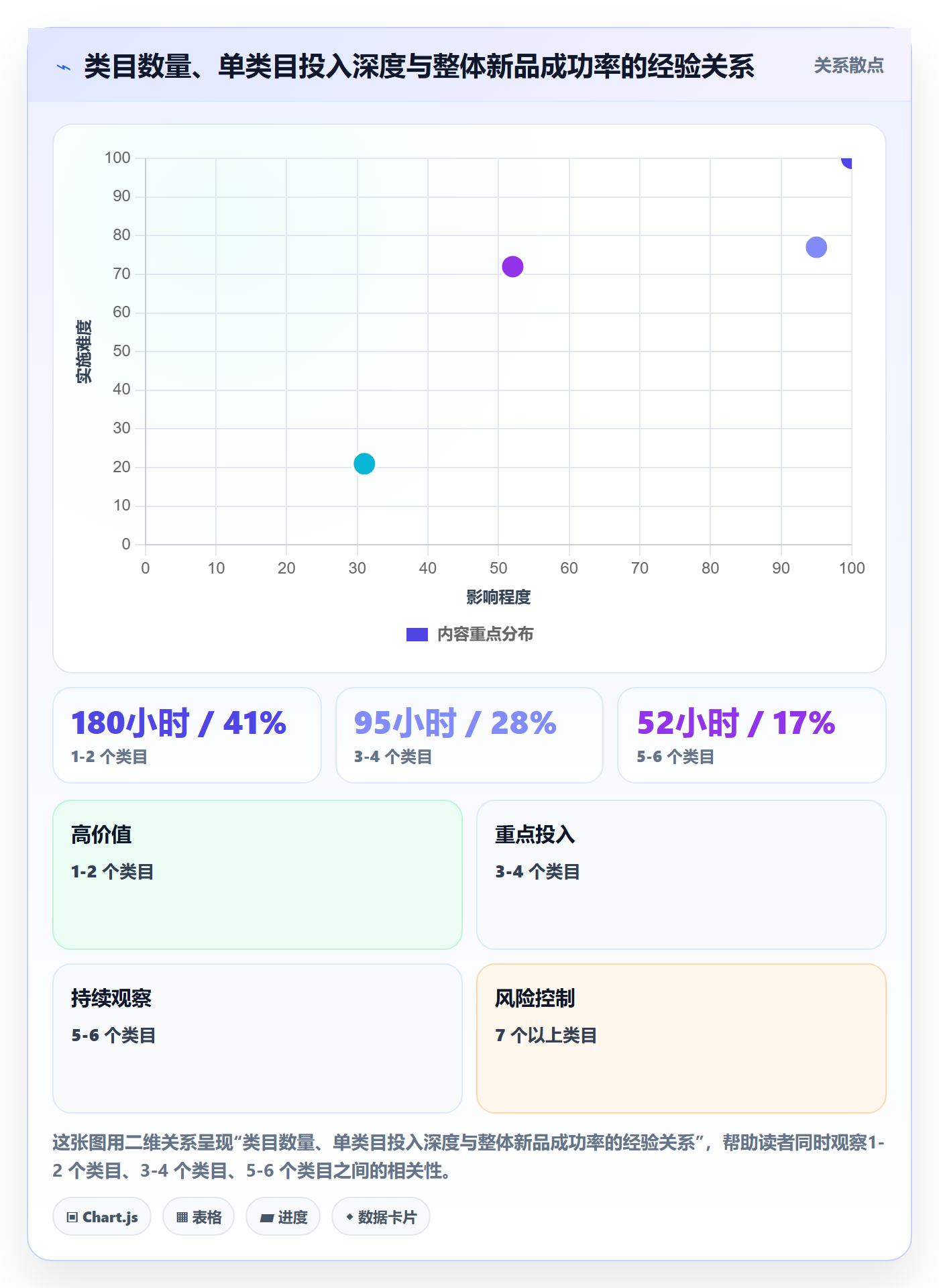Click the 1-2 个类目 label under 180小时

point(109,757)
